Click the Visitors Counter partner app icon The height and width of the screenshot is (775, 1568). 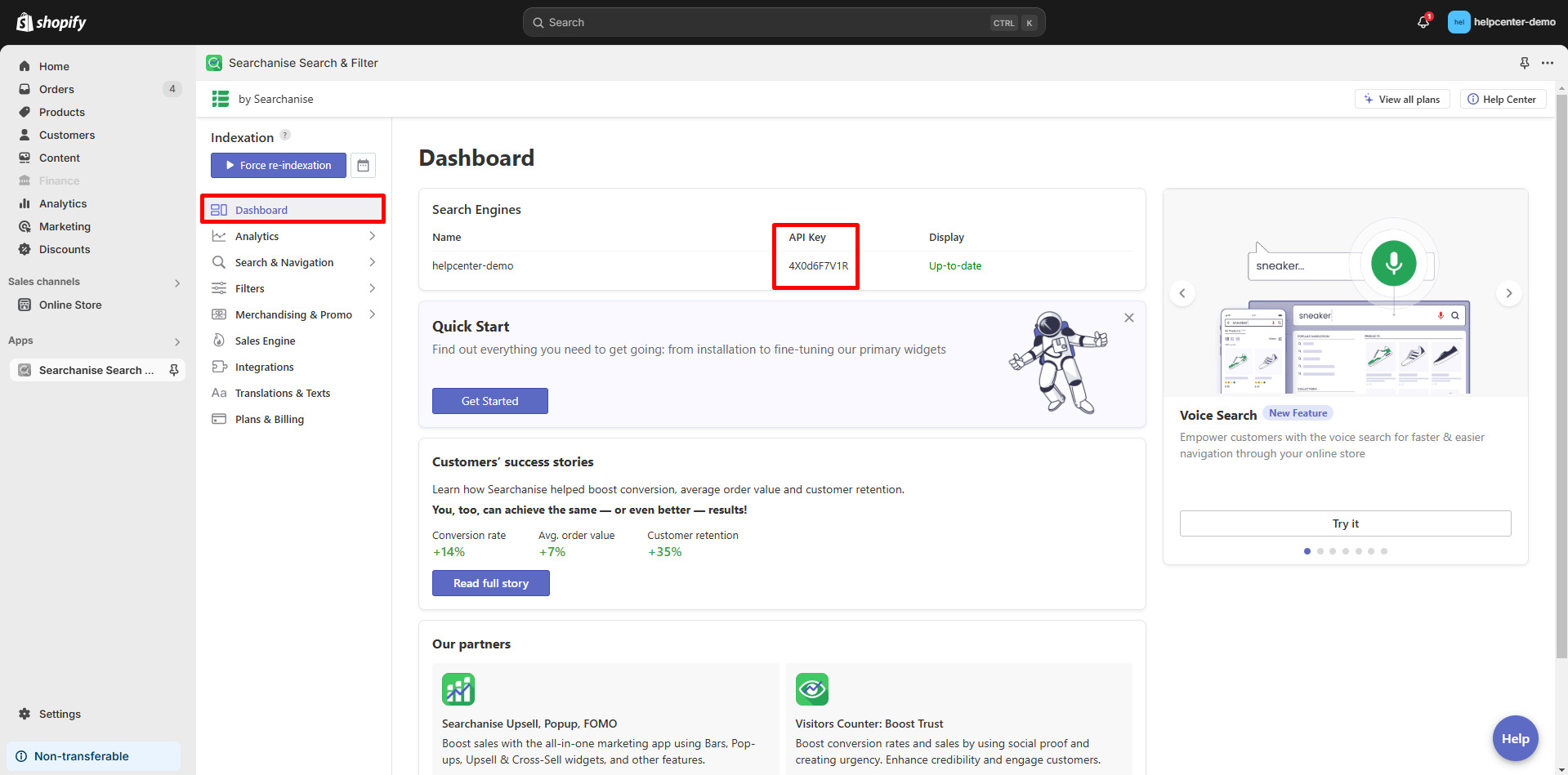(x=811, y=689)
